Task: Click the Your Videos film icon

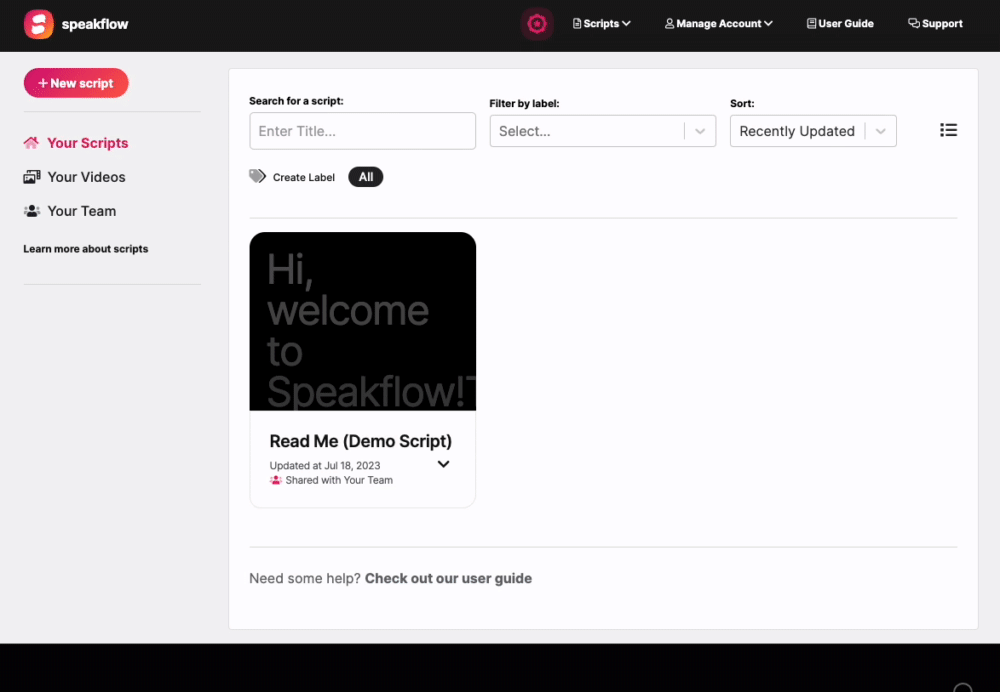Action: pyautogui.click(x=32, y=177)
